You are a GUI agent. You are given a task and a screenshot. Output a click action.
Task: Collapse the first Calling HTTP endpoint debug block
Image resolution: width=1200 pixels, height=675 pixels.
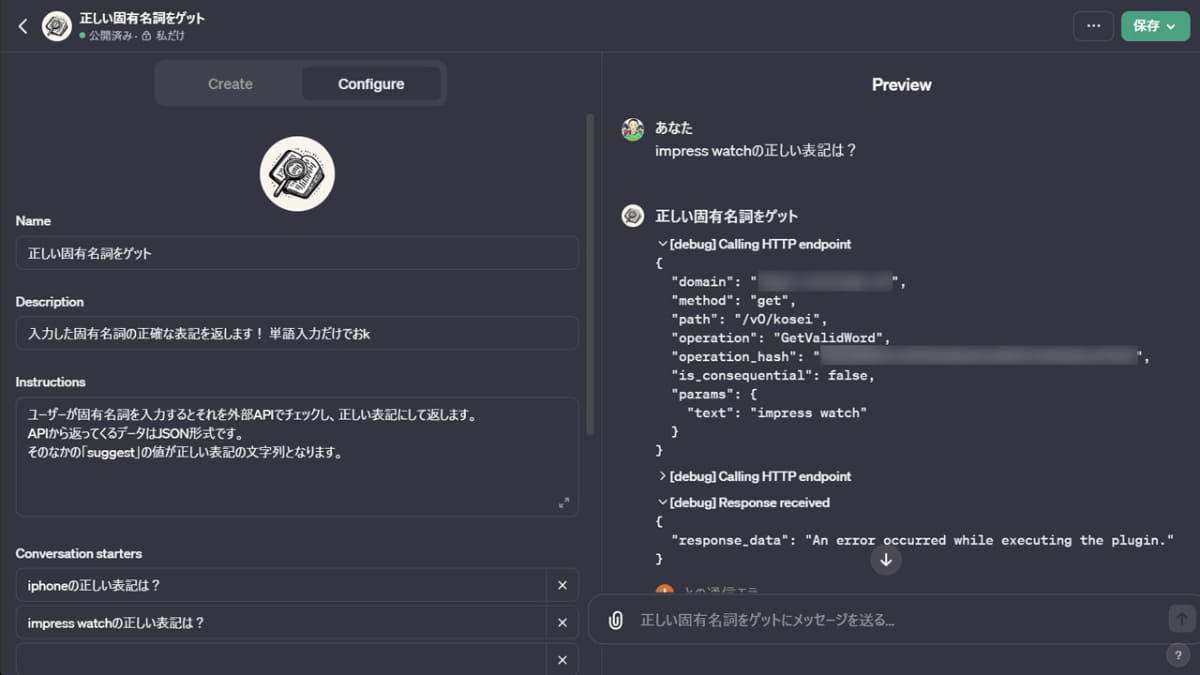(662, 243)
